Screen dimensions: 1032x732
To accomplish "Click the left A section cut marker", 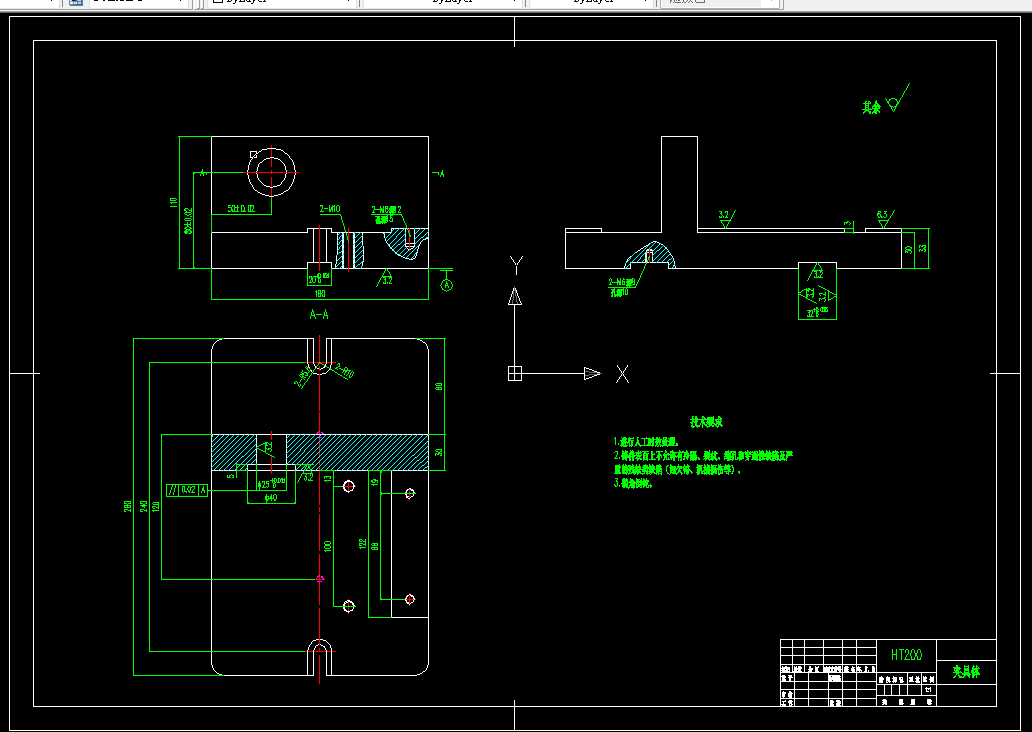I will [203, 172].
